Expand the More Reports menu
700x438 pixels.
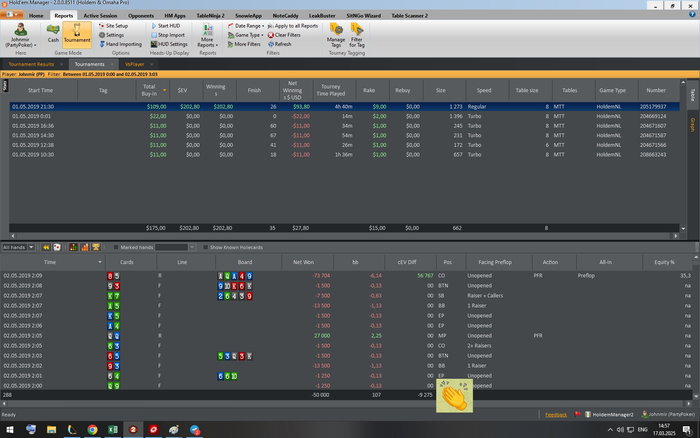[208, 35]
